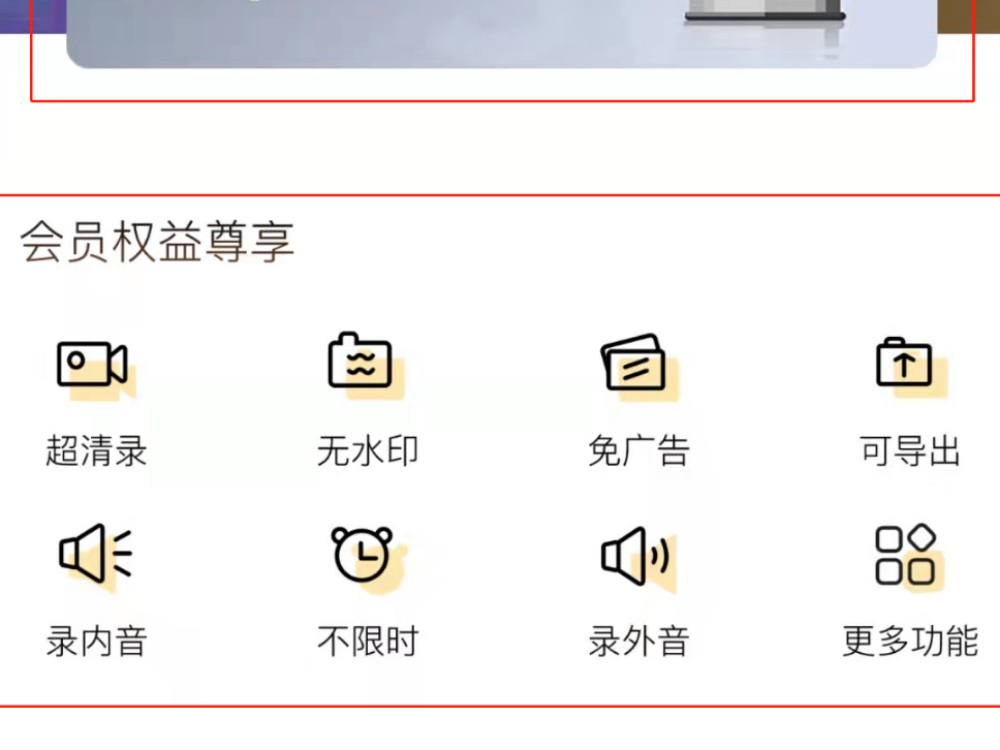
Task: Select the 录内音 internal audio speaker icon
Action: click(x=95, y=554)
